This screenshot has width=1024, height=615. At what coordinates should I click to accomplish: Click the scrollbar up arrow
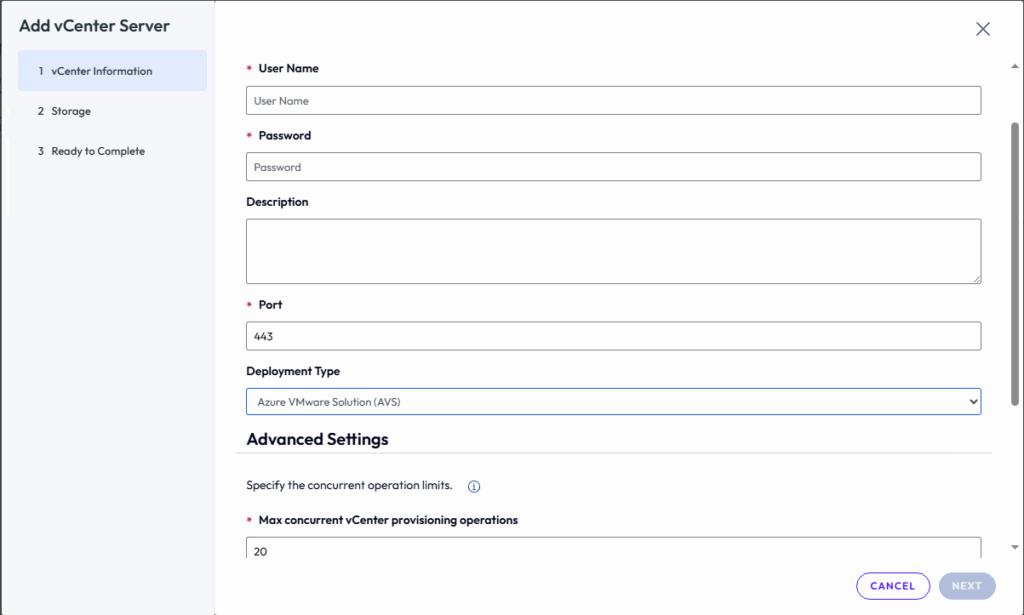tap(1014, 66)
